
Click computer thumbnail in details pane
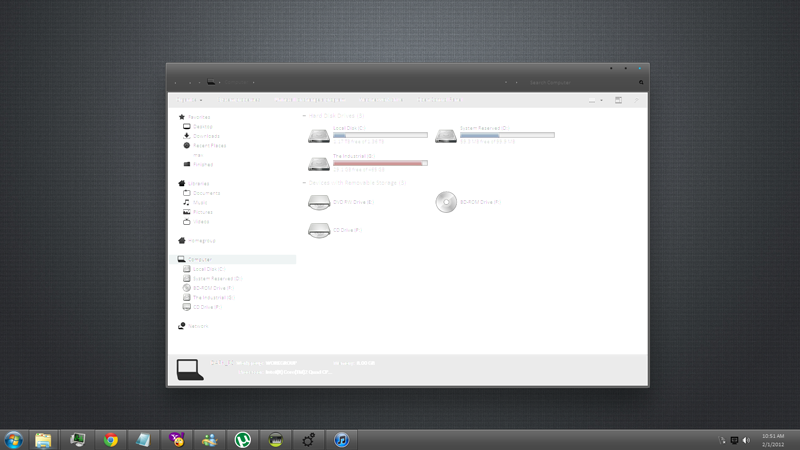pyautogui.click(x=190, y=370)
